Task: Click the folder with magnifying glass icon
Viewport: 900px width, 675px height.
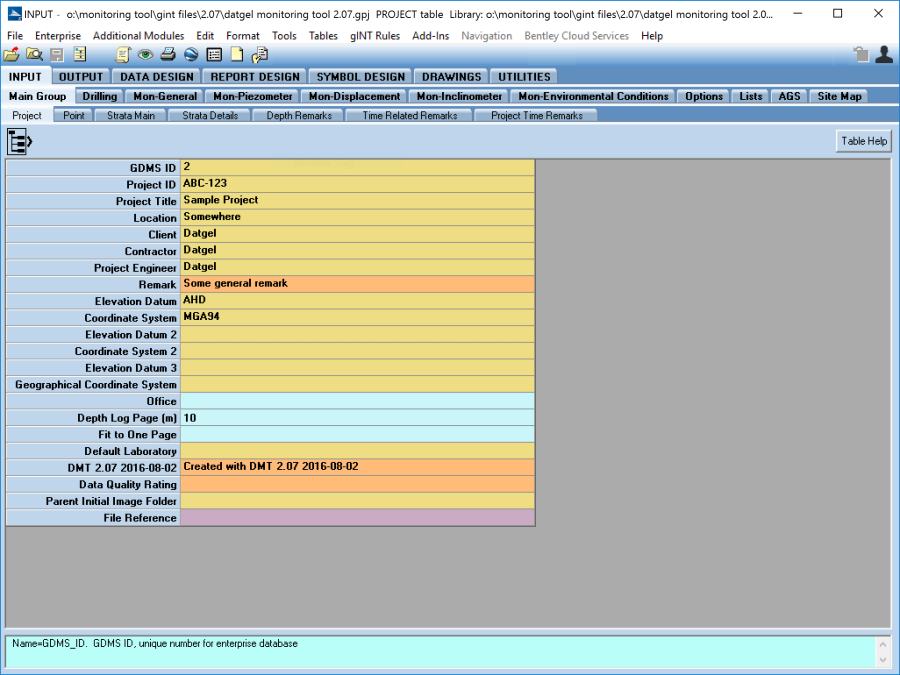Action: (34, 55)
